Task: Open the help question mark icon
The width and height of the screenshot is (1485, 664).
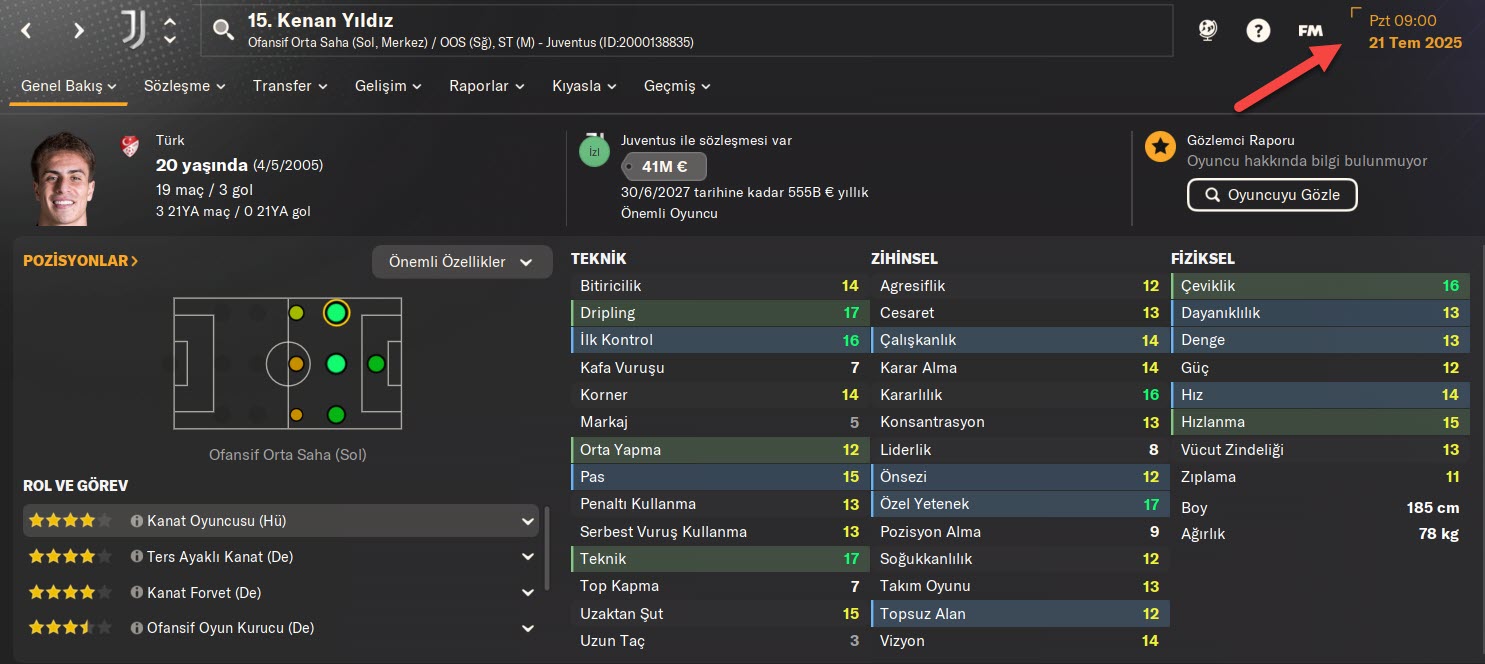Action: (x=1258, y=30)
